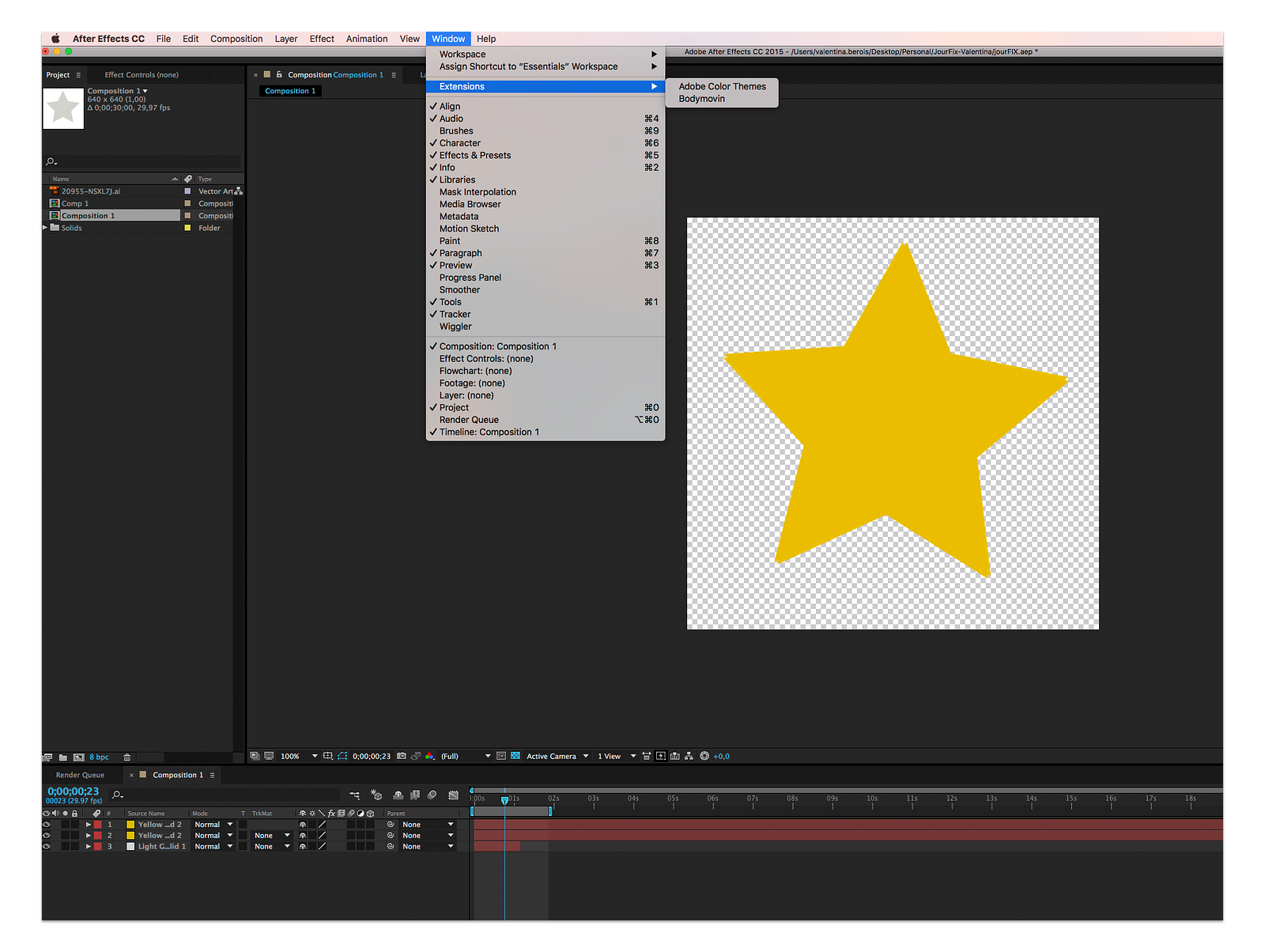Open the Active Camera view dropdown
Image resolution: width=1265 pixels, height=952 pixels.
click(x=557, y=757)
